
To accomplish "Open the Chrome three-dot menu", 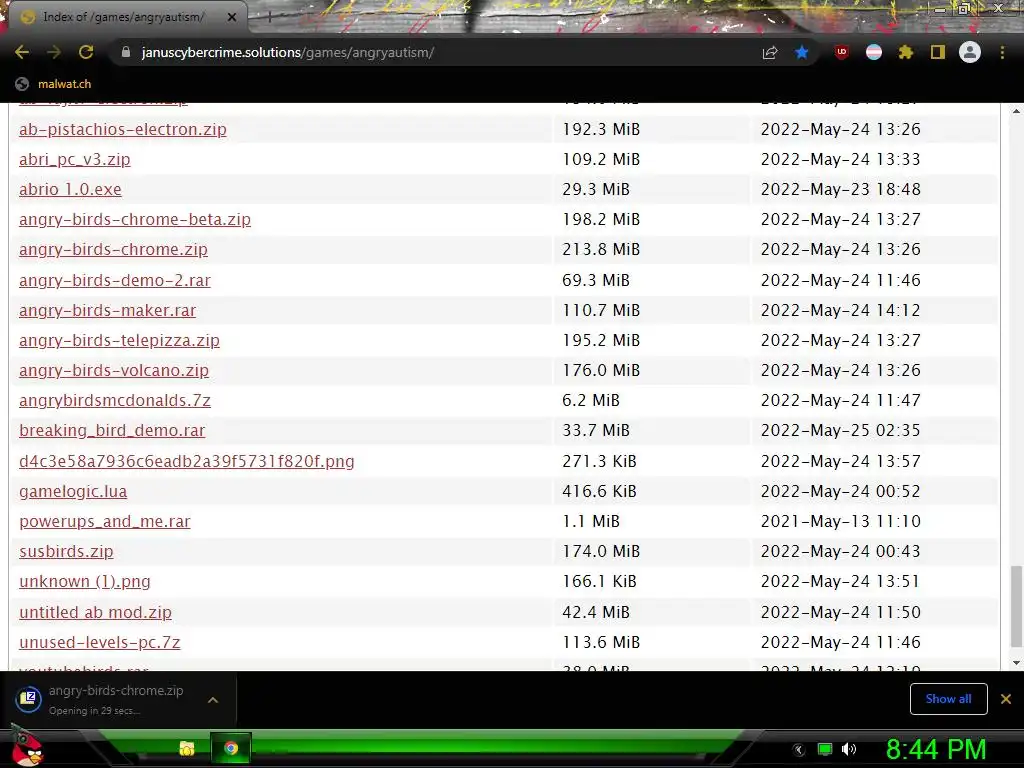I will tap(1002, 52).
